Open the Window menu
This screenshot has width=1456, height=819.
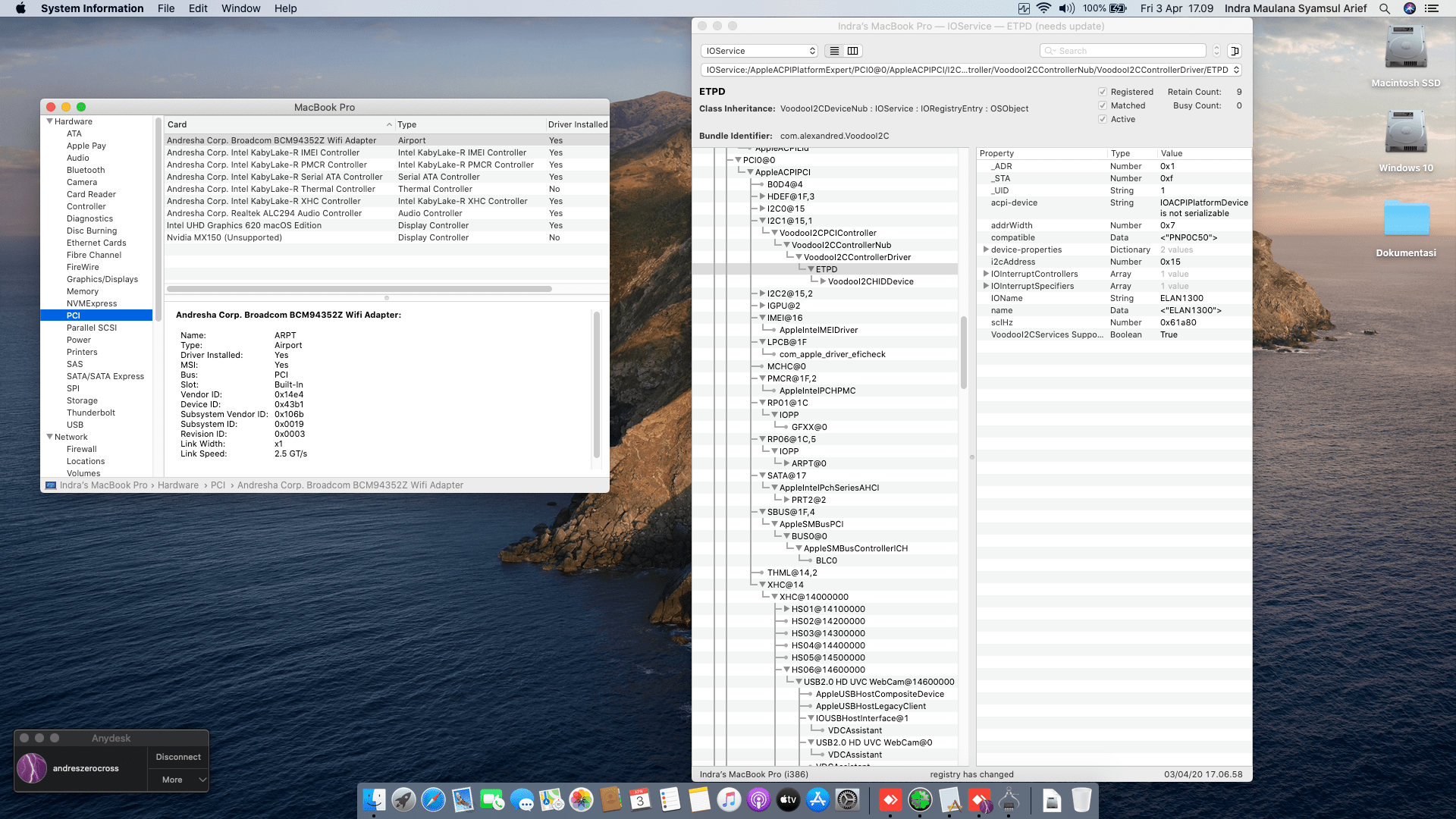[240, 8]
